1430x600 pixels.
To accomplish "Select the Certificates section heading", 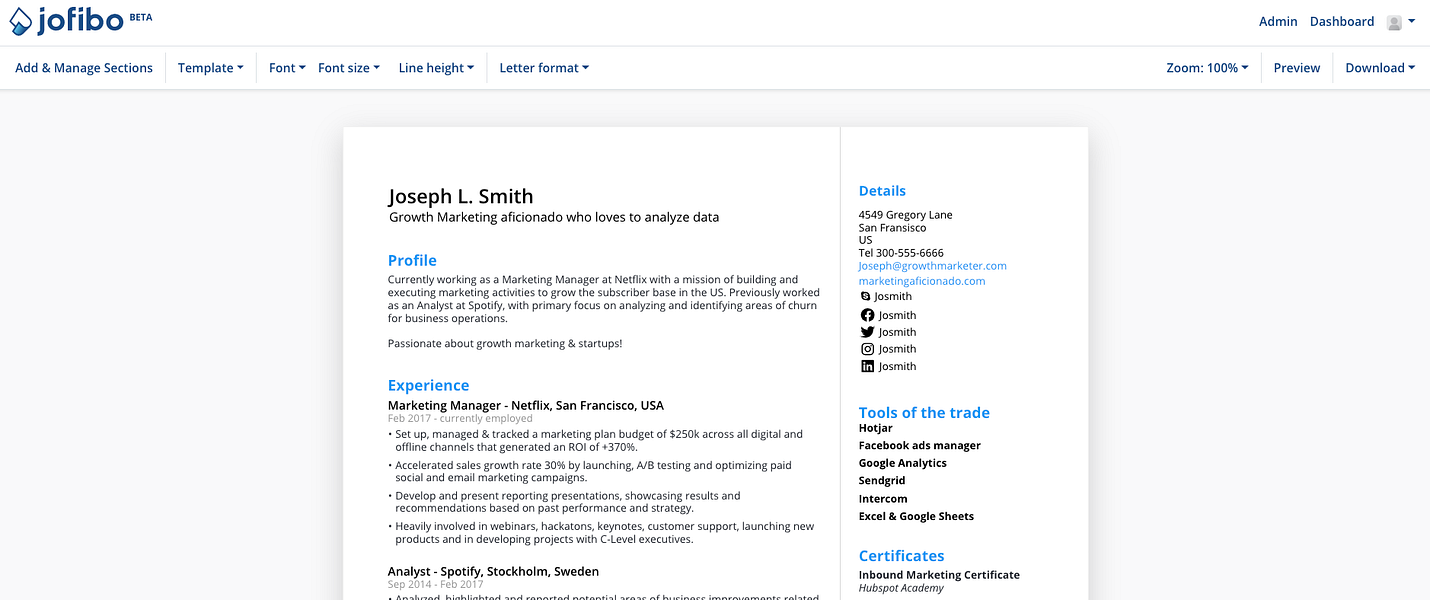I will coord(901,556).
